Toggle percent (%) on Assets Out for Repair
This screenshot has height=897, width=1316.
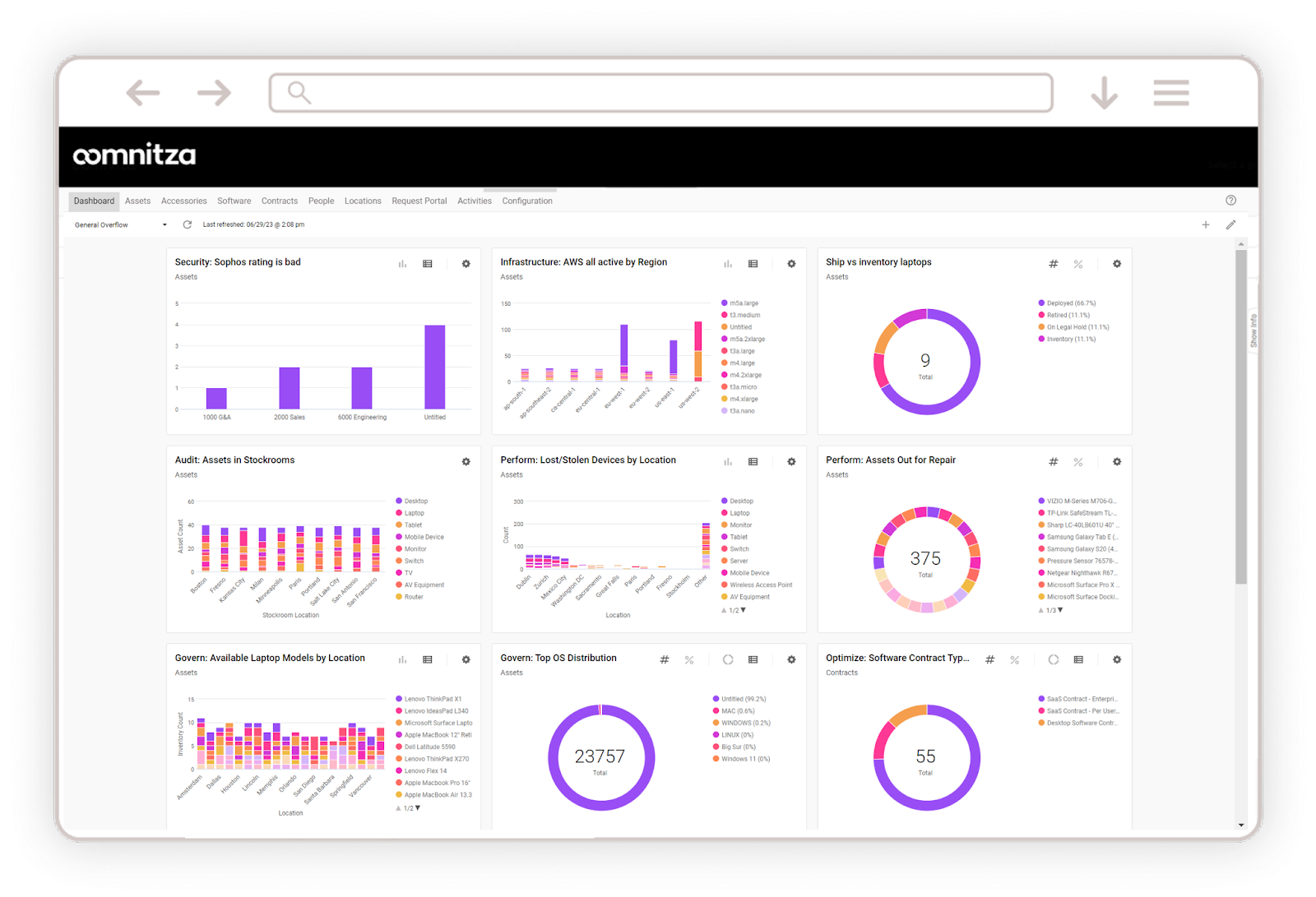[1078, 462]
